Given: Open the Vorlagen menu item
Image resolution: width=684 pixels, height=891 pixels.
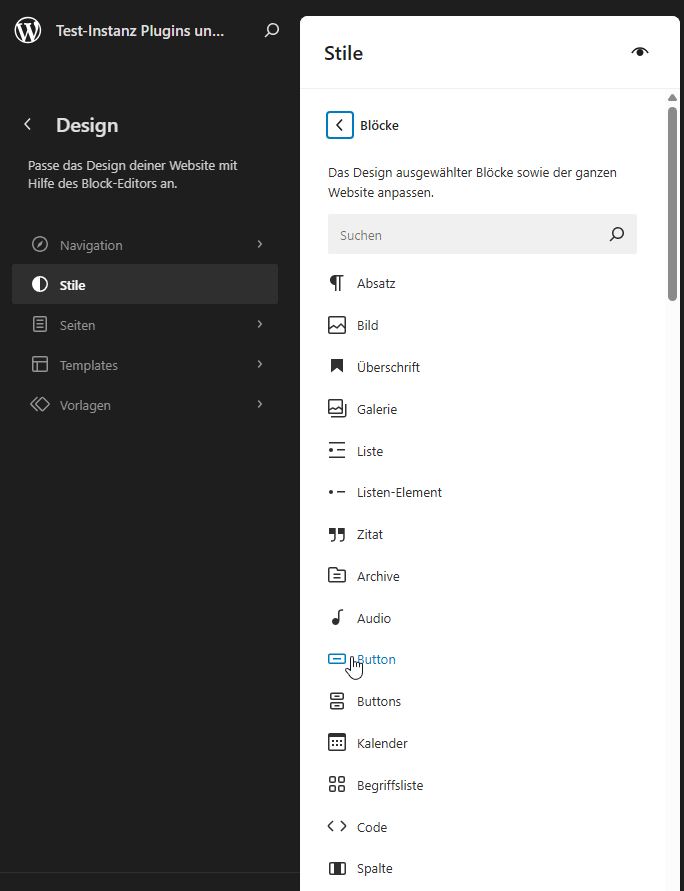Looking at the screenshot, I should click(x=145, y=405).
